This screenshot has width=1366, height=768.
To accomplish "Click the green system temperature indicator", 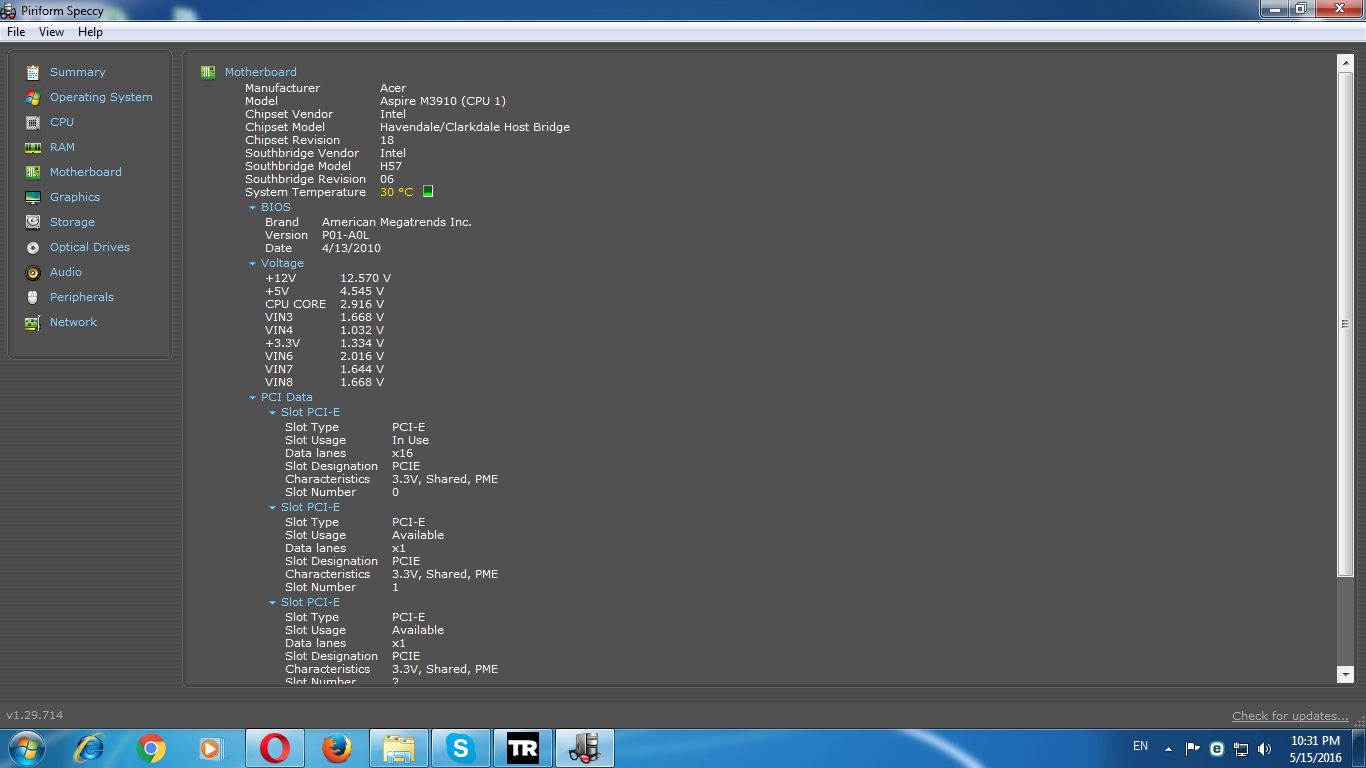I will (428, 191).
